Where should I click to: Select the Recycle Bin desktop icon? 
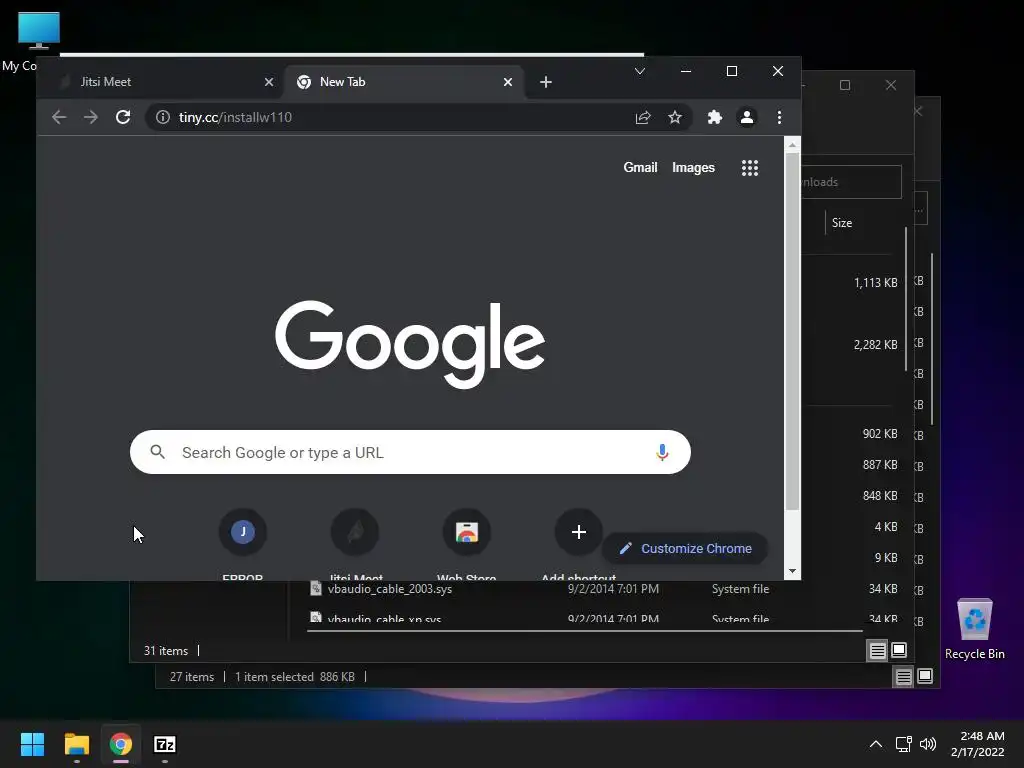[x=974, y=629]
